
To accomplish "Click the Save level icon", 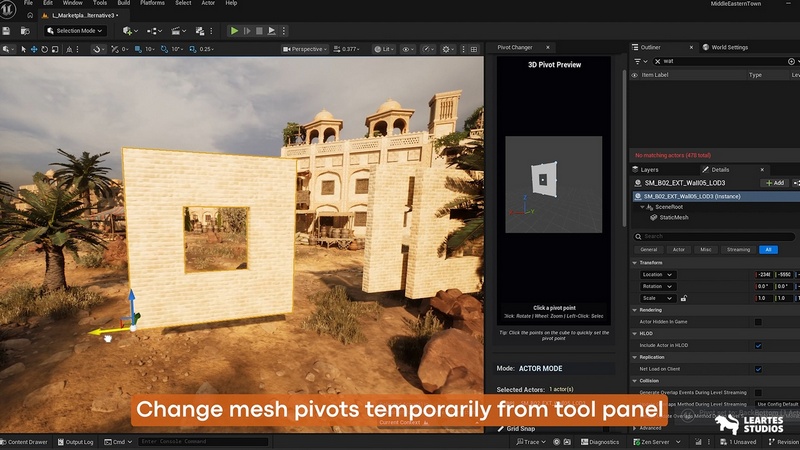I will 7,31.
